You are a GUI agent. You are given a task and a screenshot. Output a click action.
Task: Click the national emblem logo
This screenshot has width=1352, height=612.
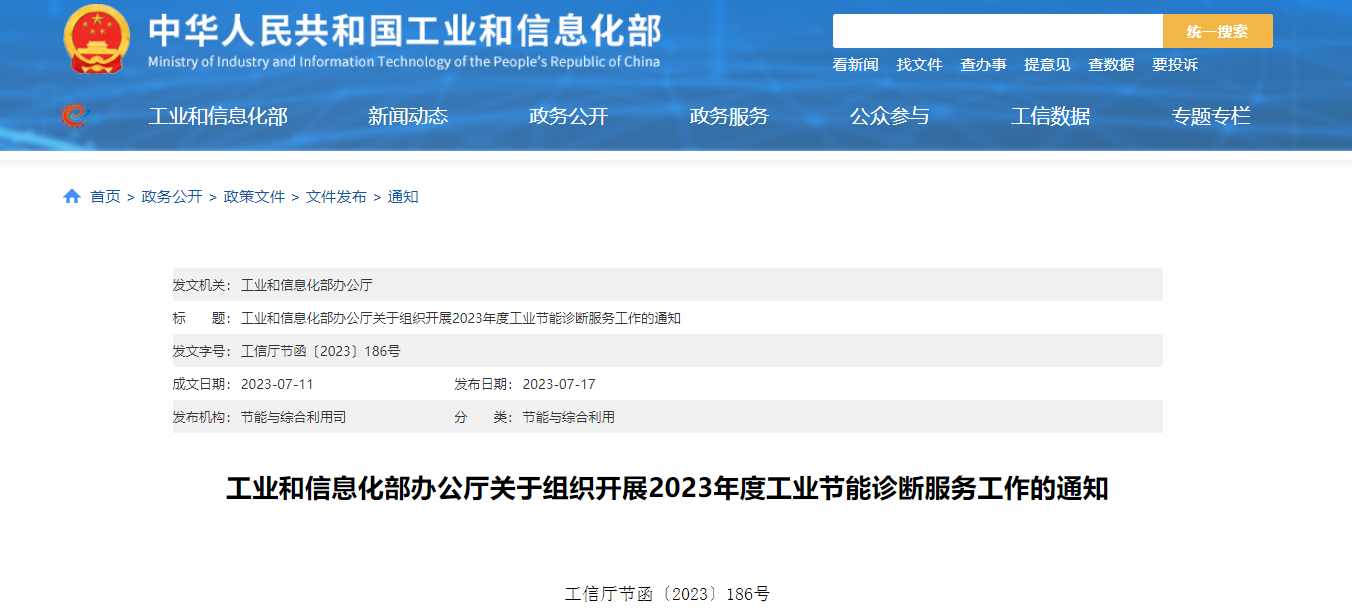pyautogui.click(x=97, y=39)
